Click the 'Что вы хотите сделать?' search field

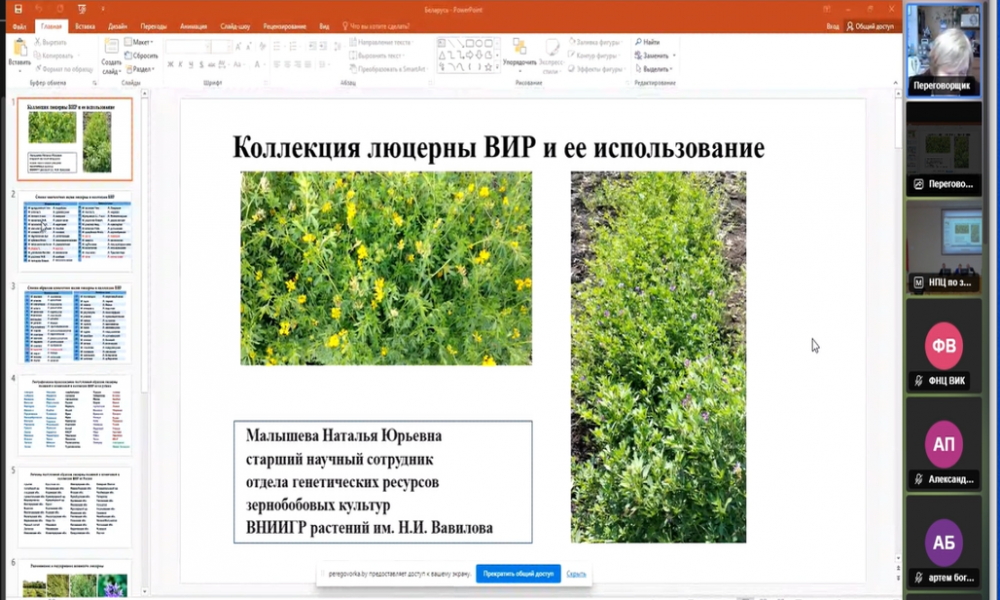point(376,26)
